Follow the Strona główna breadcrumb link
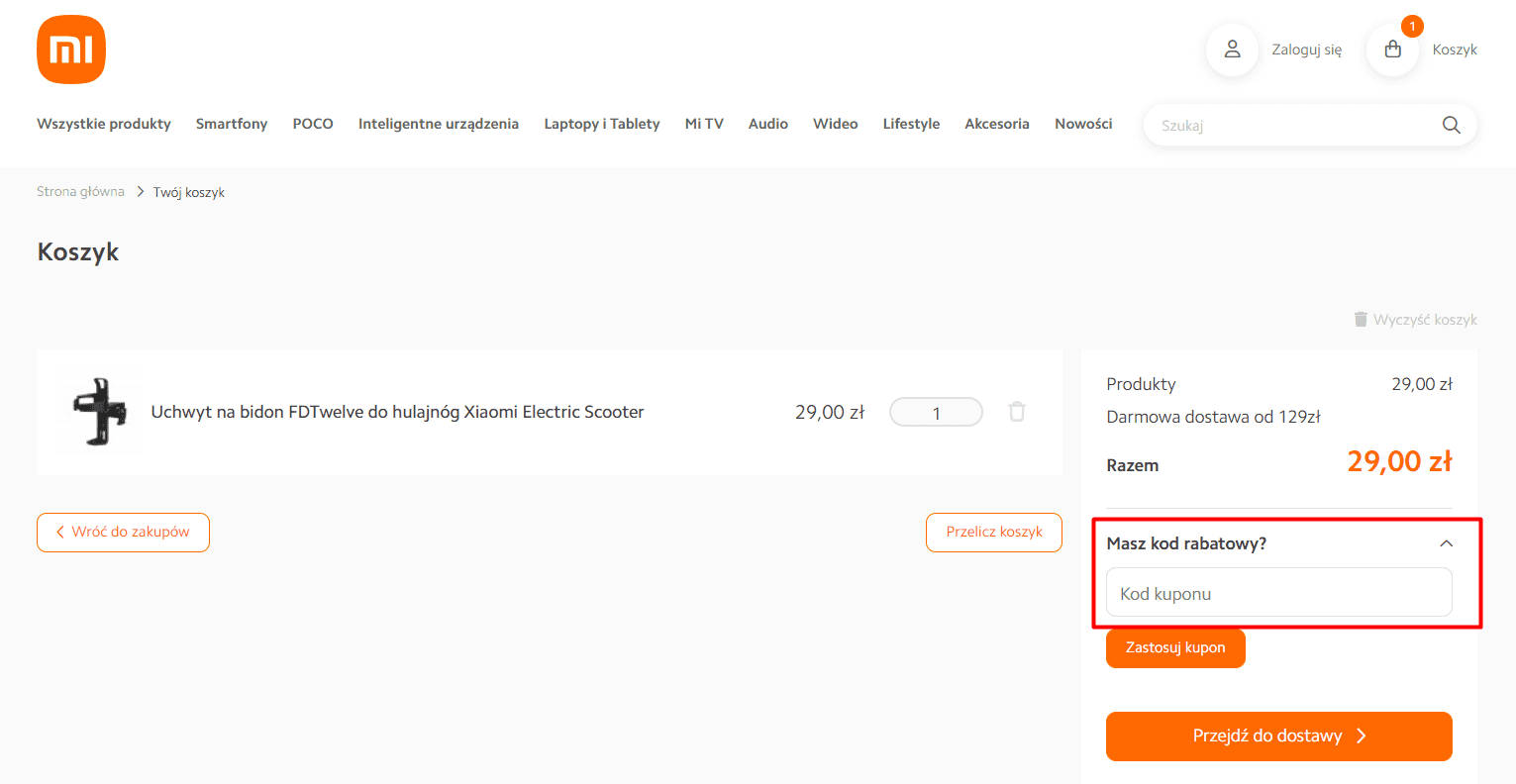 click(80, 192)
